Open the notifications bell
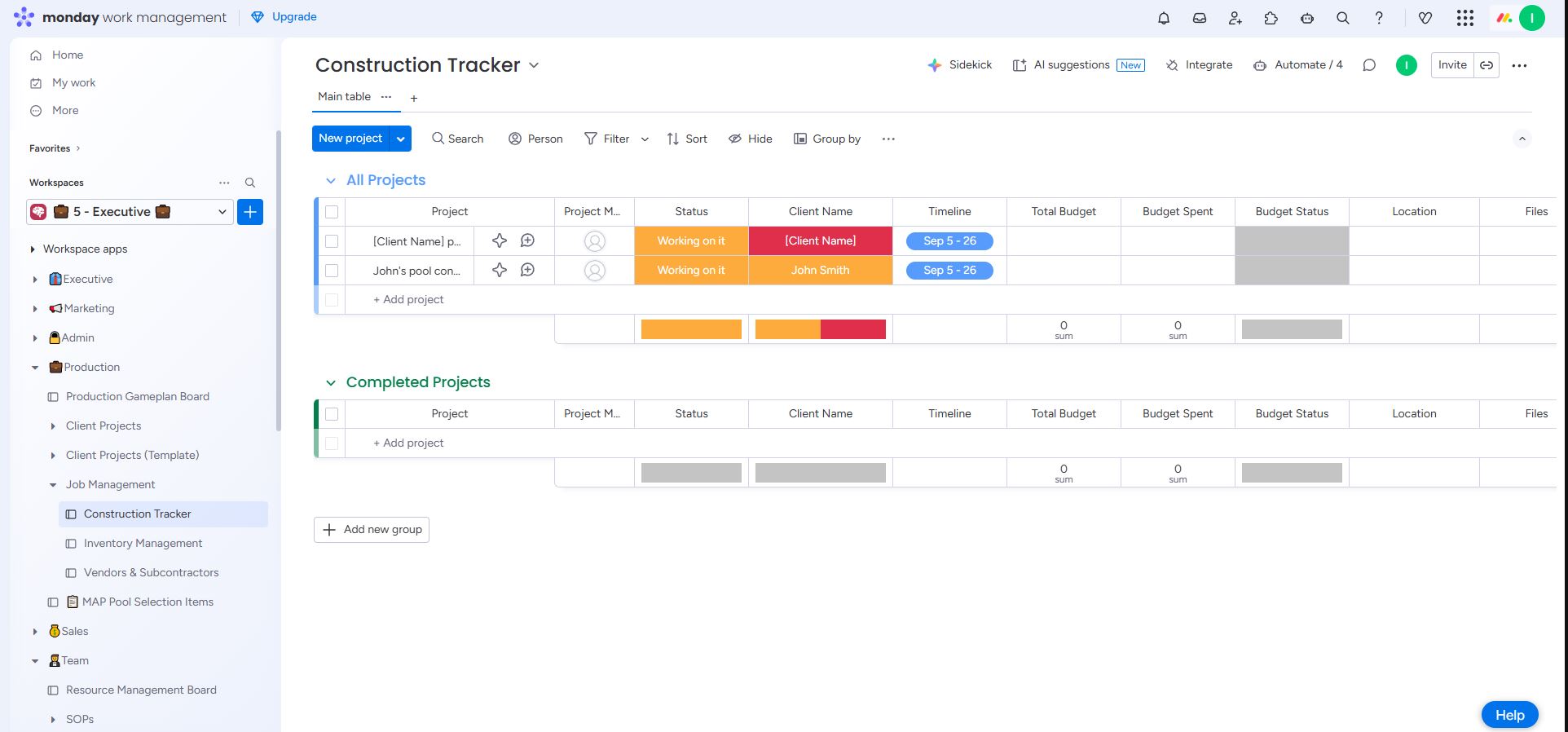 (x=1164, y=18)
